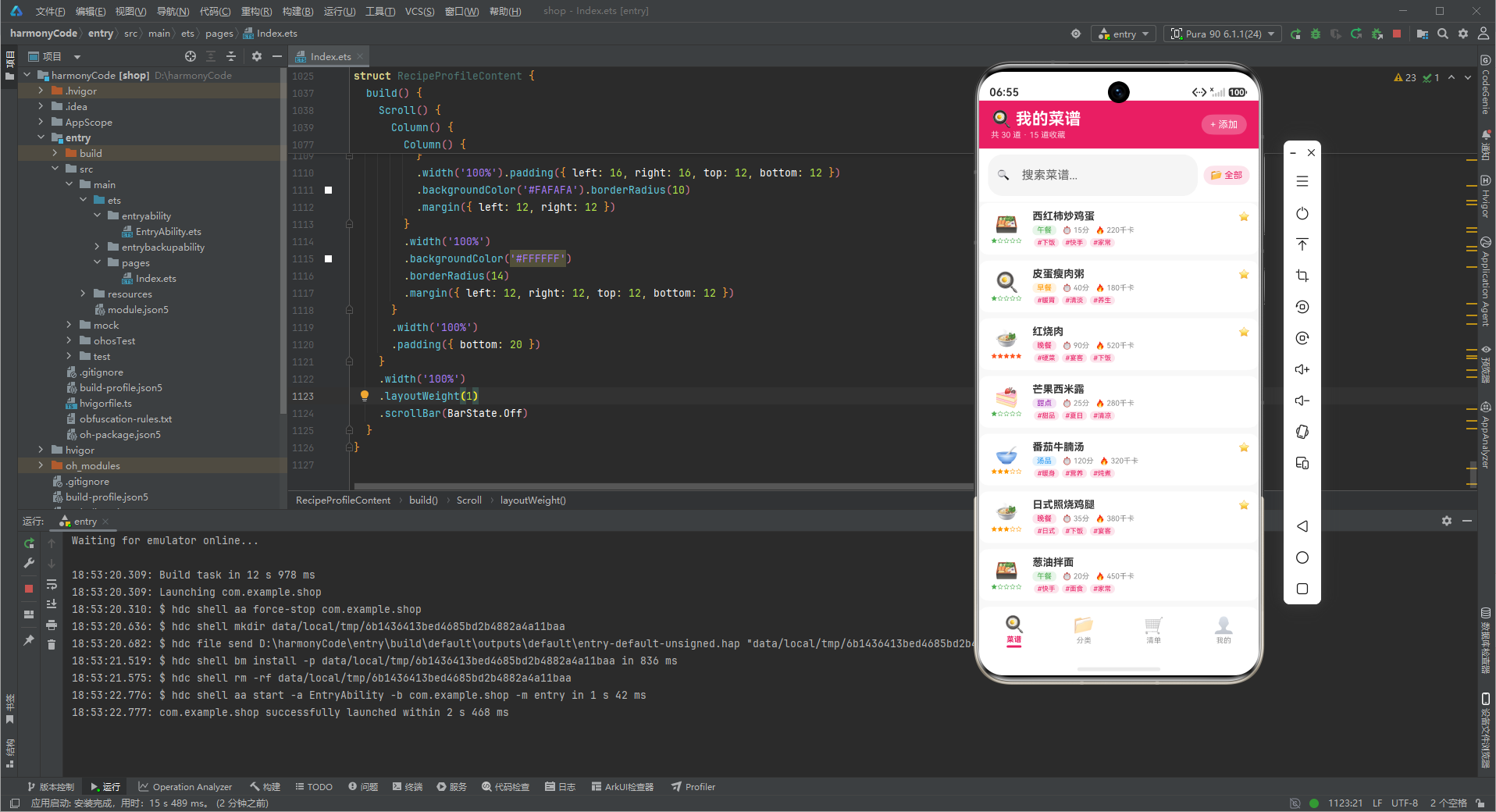
Task: Go to the 分类 tab in the phone app
Action: tap(1084, 630)
